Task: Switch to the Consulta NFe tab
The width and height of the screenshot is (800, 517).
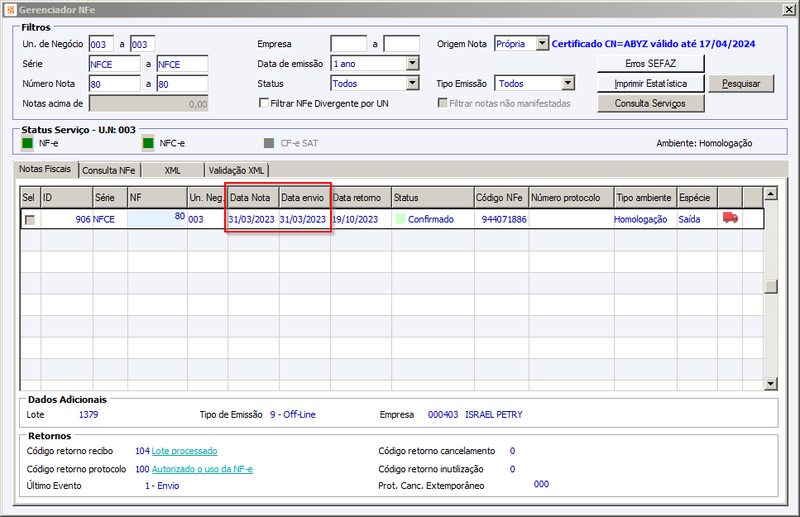Action: (x=109, y=170)
